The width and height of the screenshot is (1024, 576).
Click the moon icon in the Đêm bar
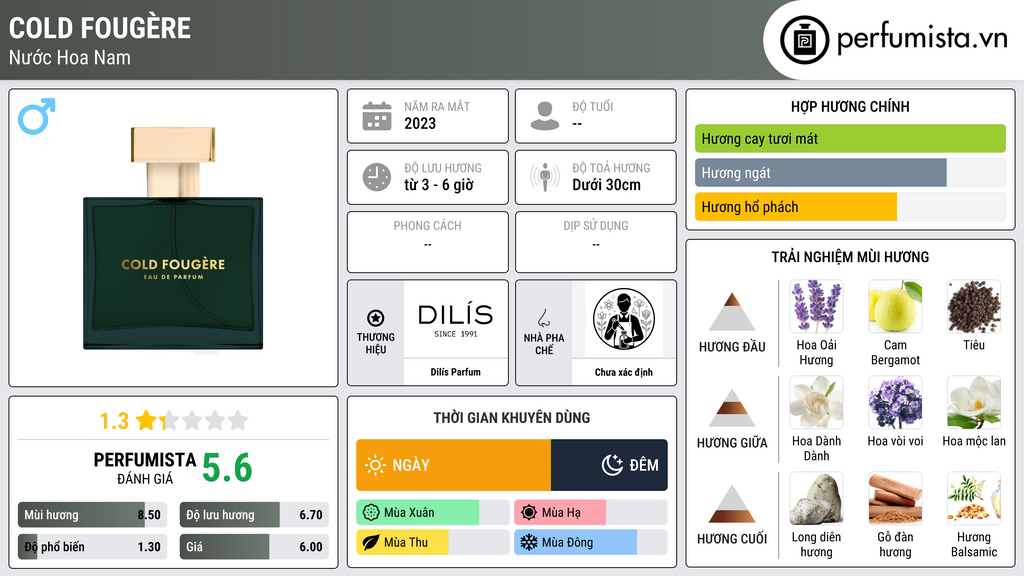(x=612, y=465)
